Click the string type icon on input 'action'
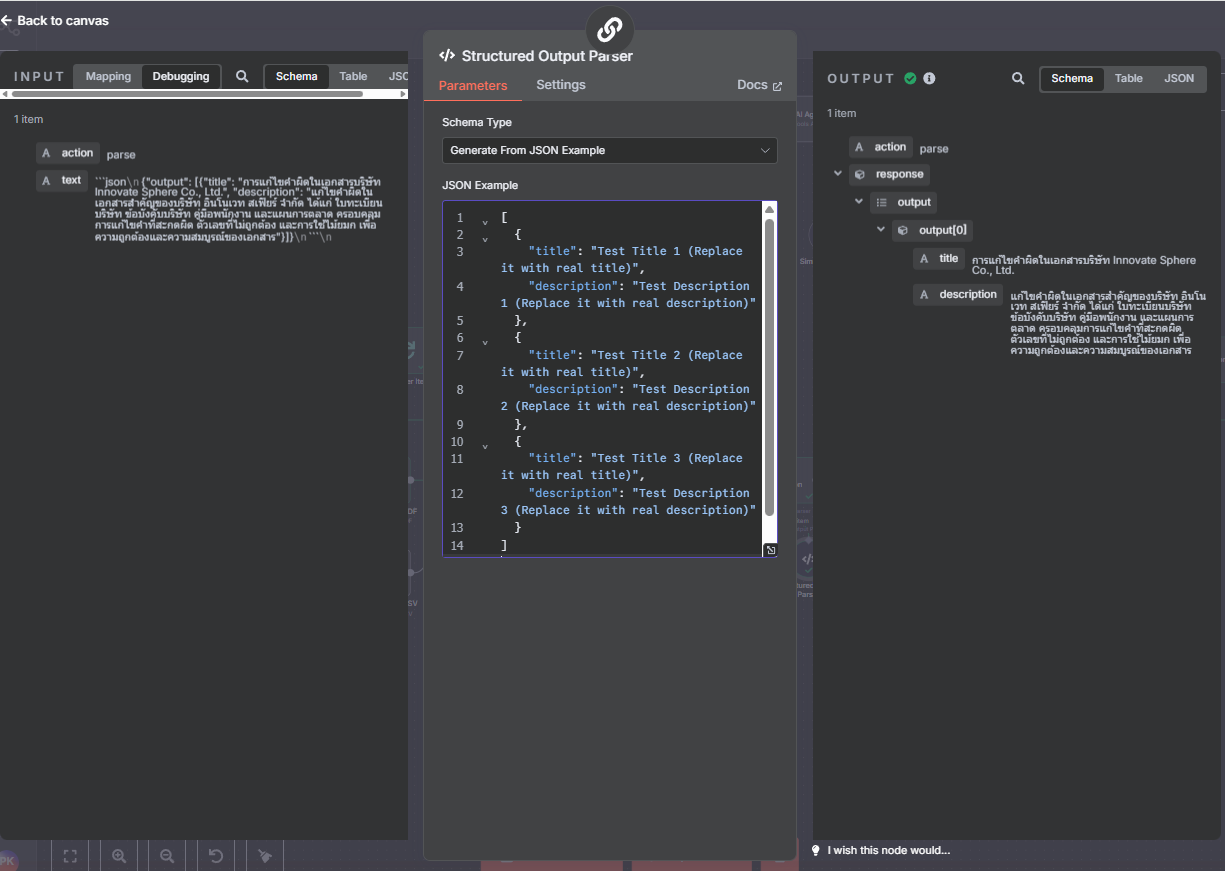 point(46,153)
